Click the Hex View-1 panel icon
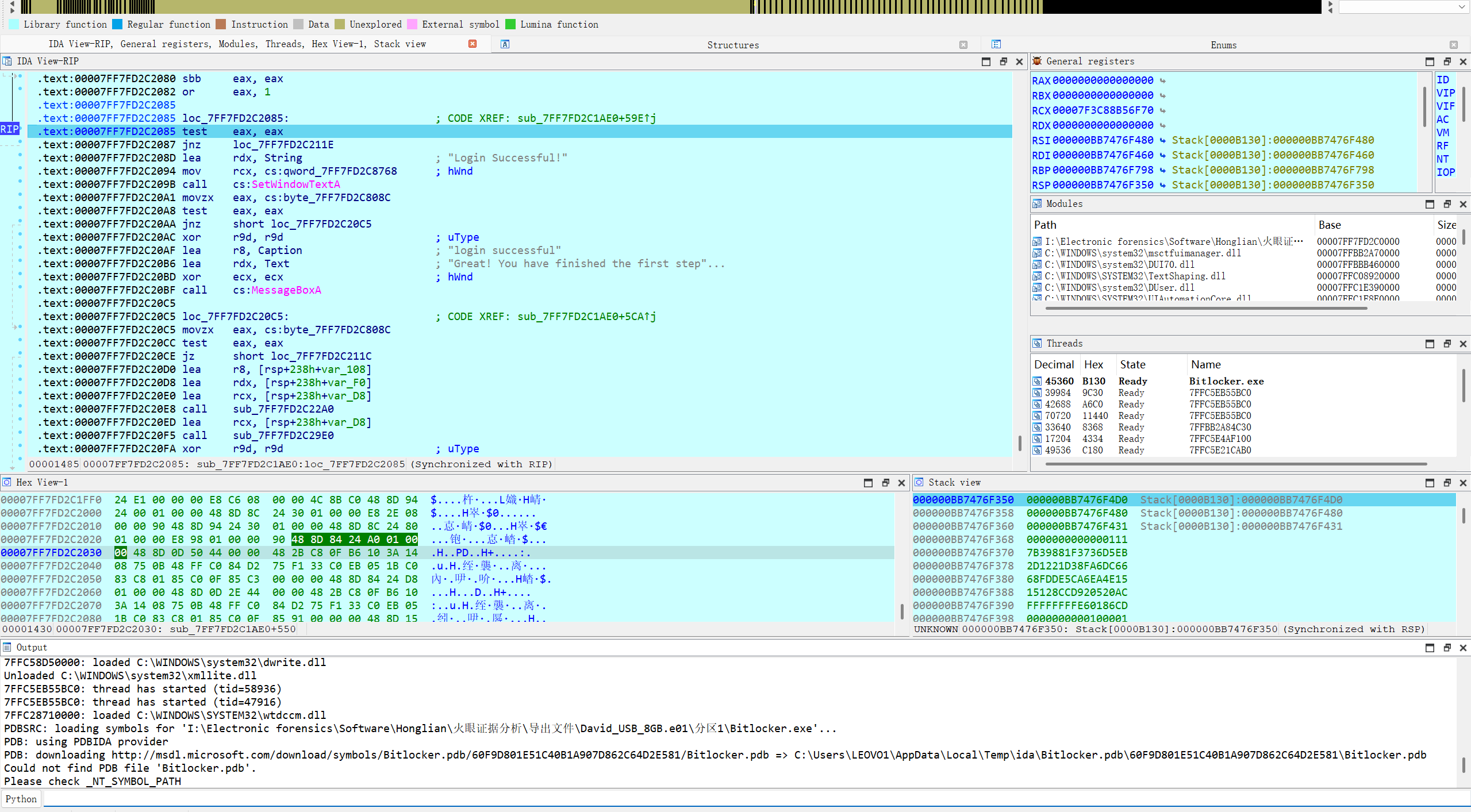1471x812 pixels. 7,482
